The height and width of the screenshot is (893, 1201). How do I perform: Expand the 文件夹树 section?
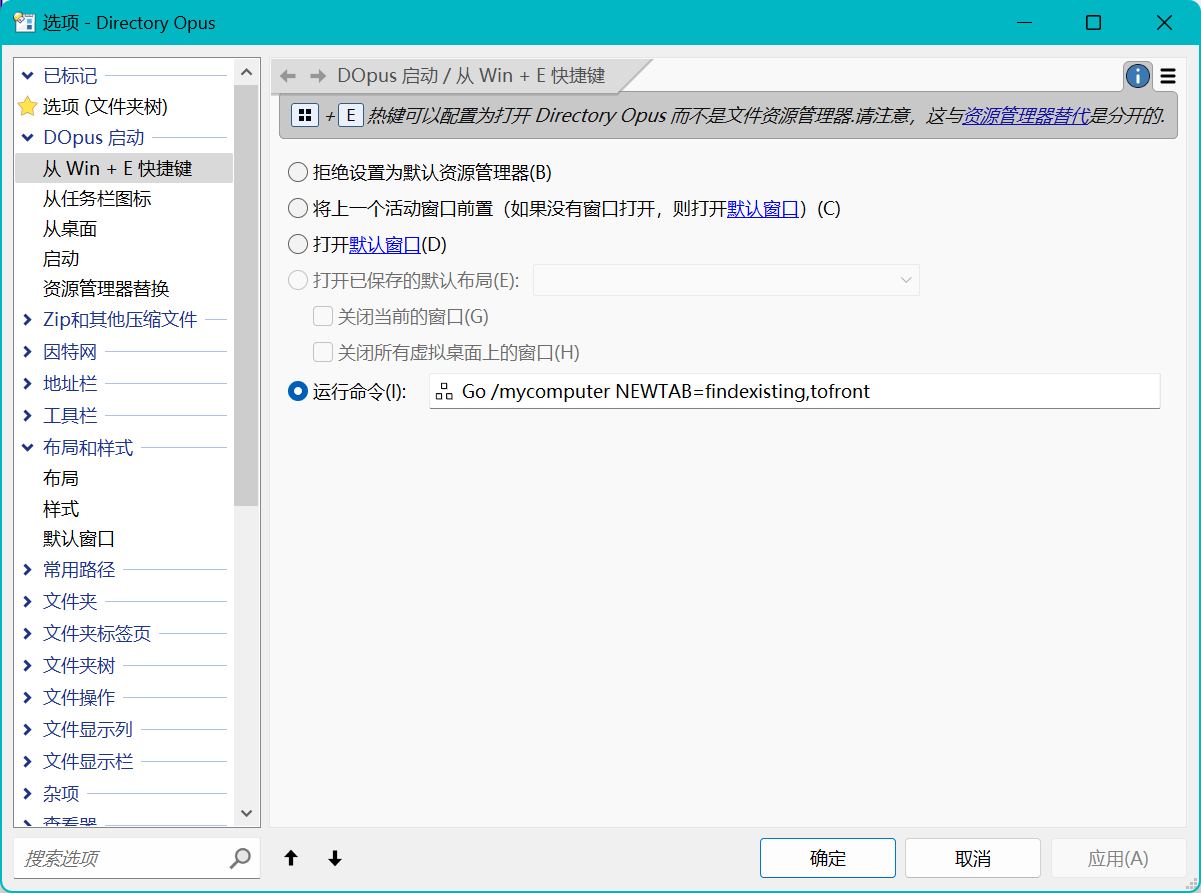point(27,666)
